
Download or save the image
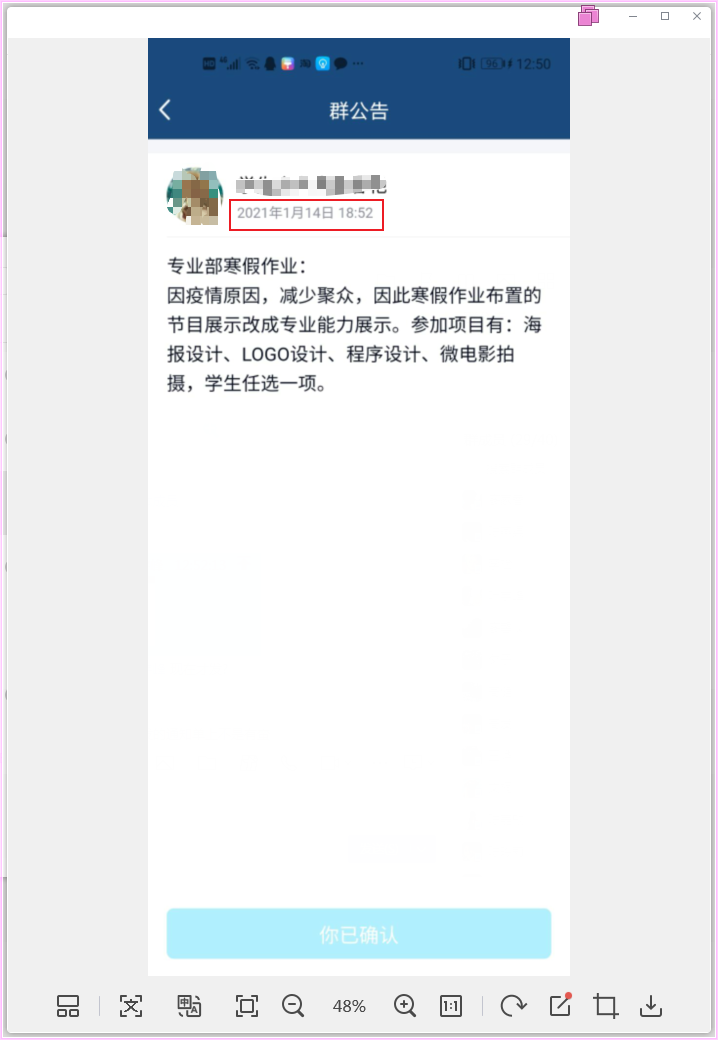click(x=651, y=1006)
